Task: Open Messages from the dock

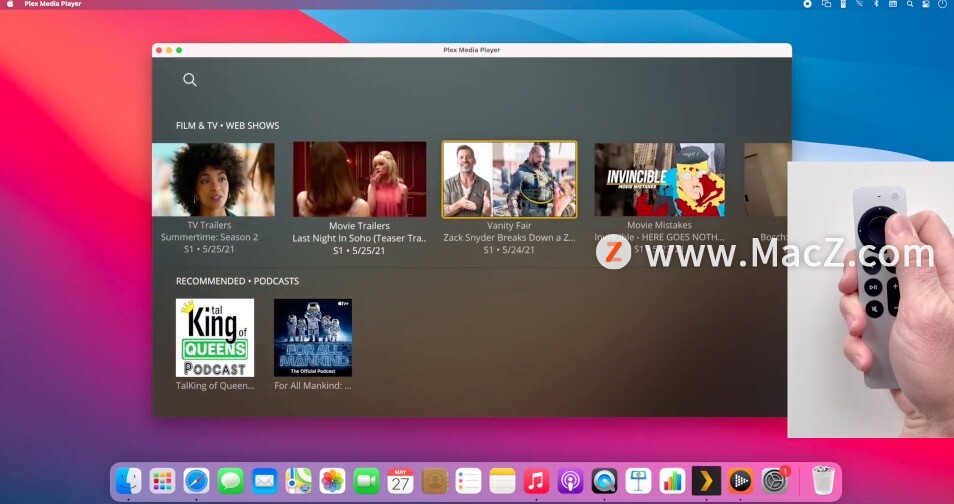Action: (x=231, y=481)
